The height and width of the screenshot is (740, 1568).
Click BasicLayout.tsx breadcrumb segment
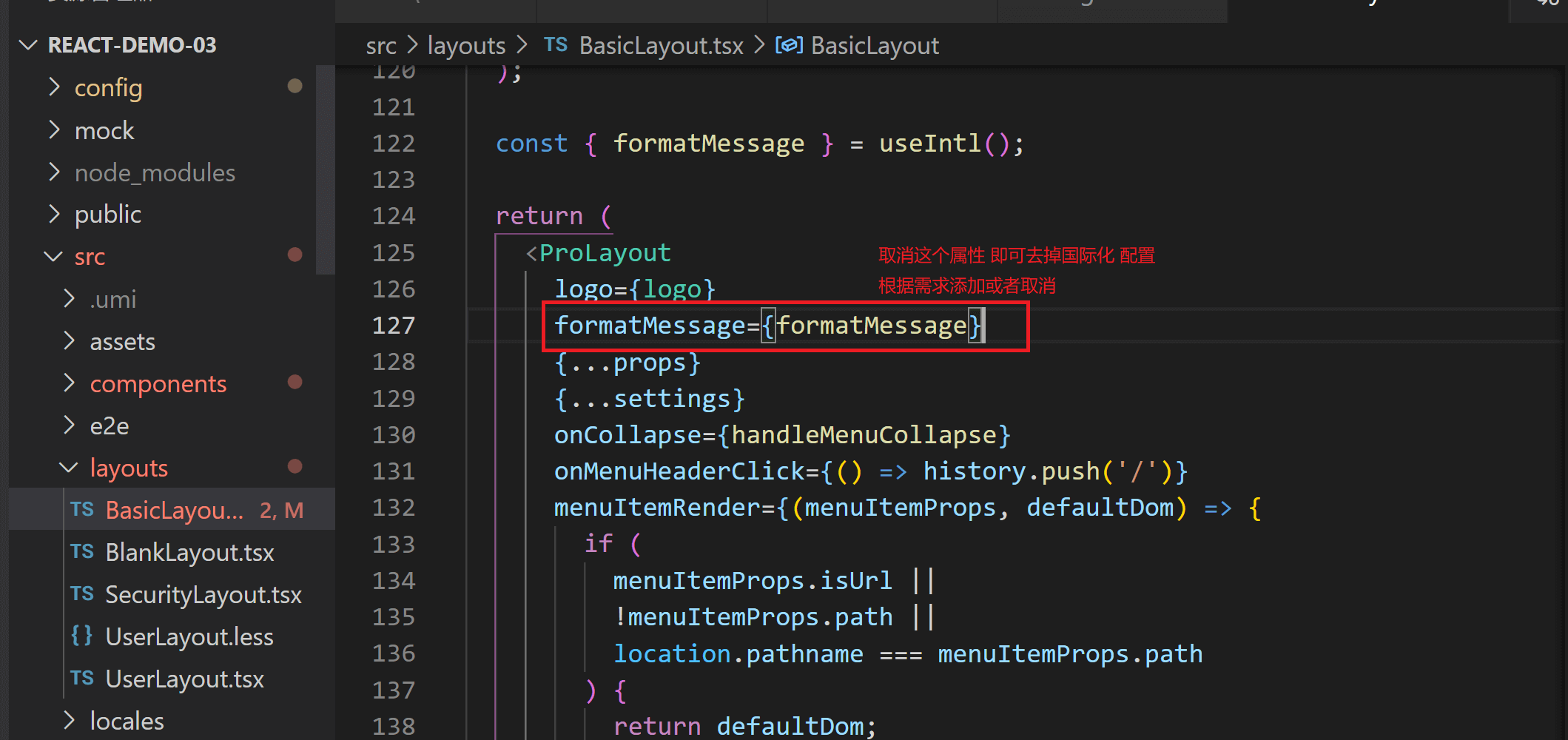[661, 47]
